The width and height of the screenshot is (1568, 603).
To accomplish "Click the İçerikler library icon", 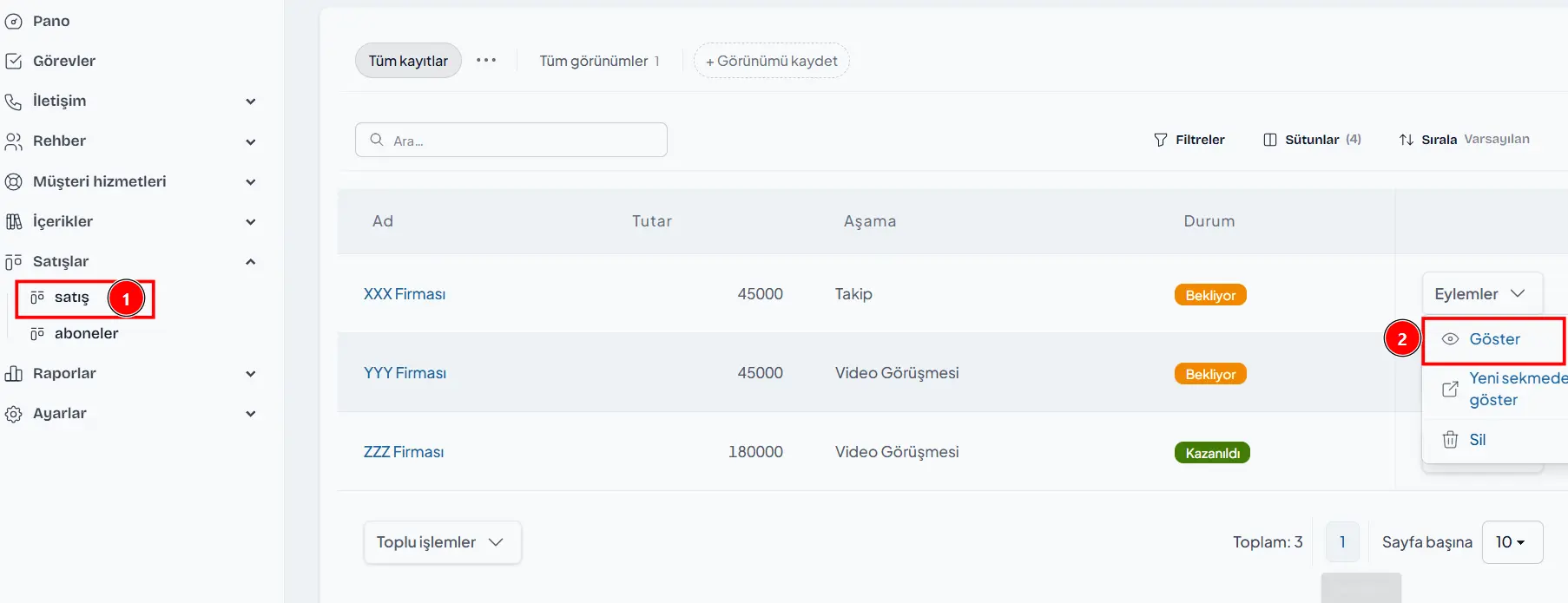I will click(14, 221).
